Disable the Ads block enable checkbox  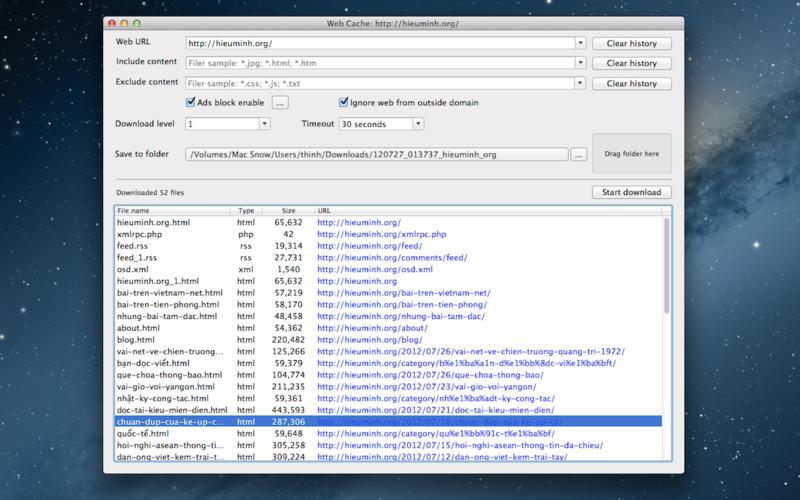coord(192,103)
